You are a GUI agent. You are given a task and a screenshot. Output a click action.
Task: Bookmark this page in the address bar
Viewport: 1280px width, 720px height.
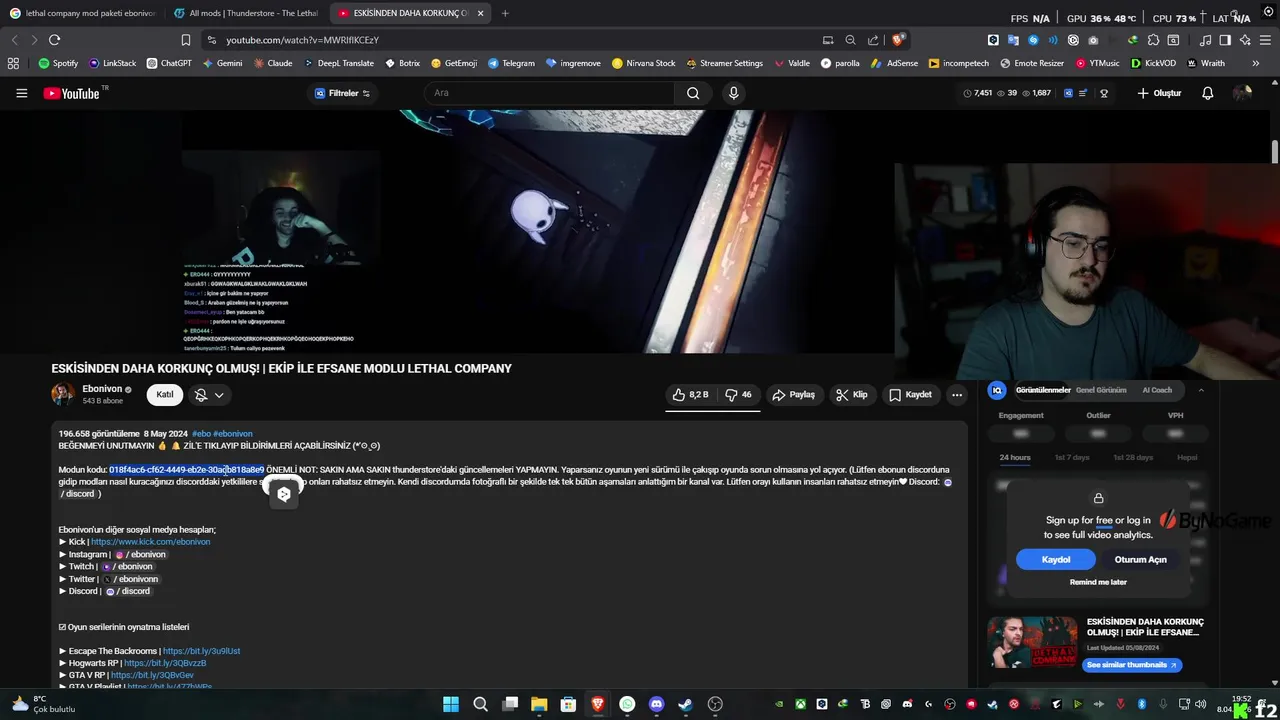tap(186, 40)
